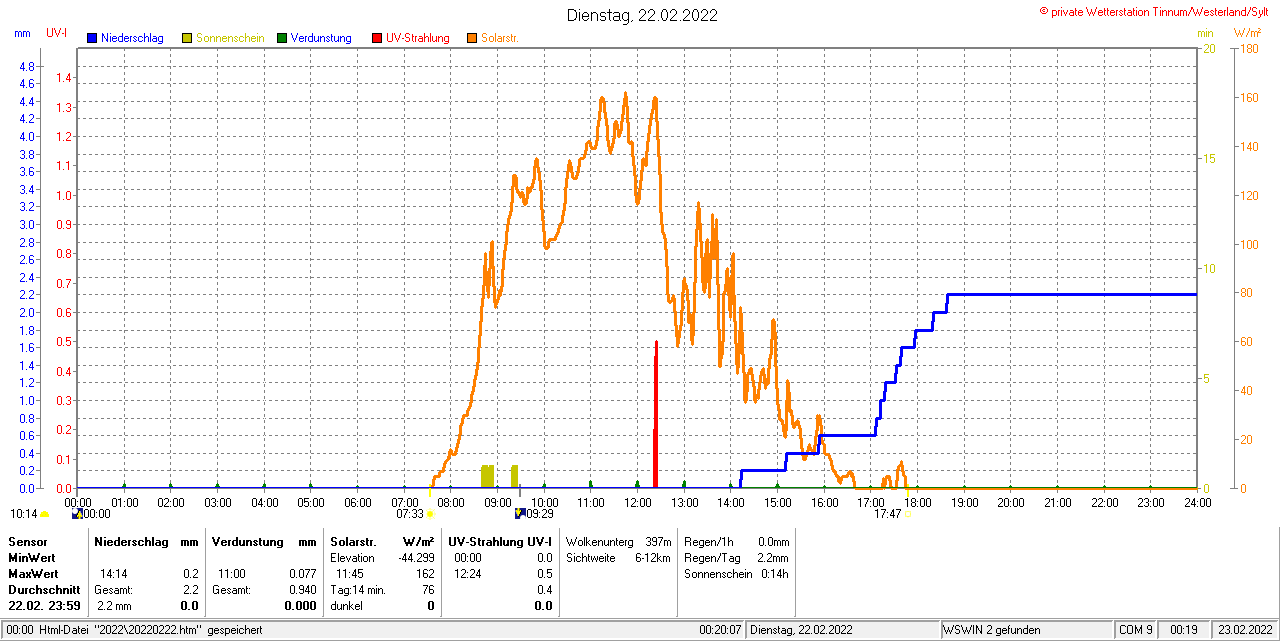Click the 18:00 tick label on the time axis
The height and width of the screenshot is (641, 1280).
coord(917,502)
